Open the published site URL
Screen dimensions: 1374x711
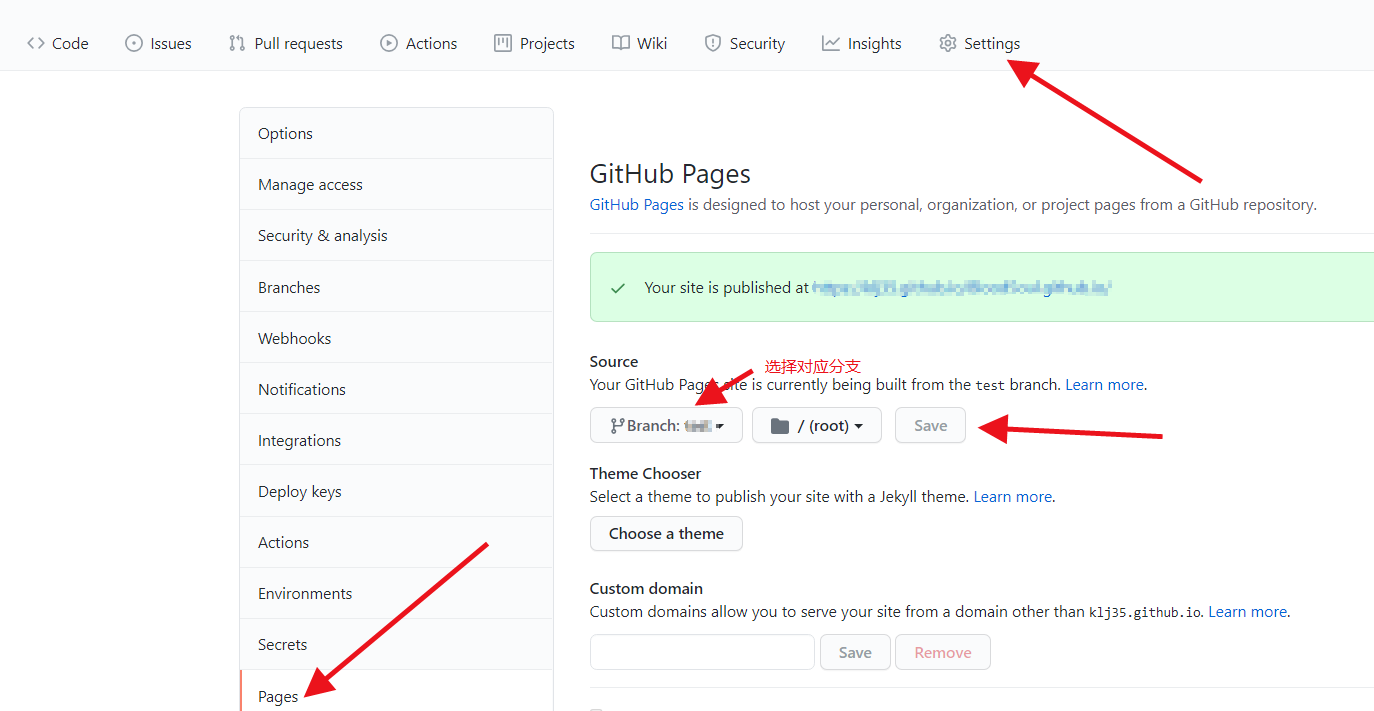tap(962, 287)
